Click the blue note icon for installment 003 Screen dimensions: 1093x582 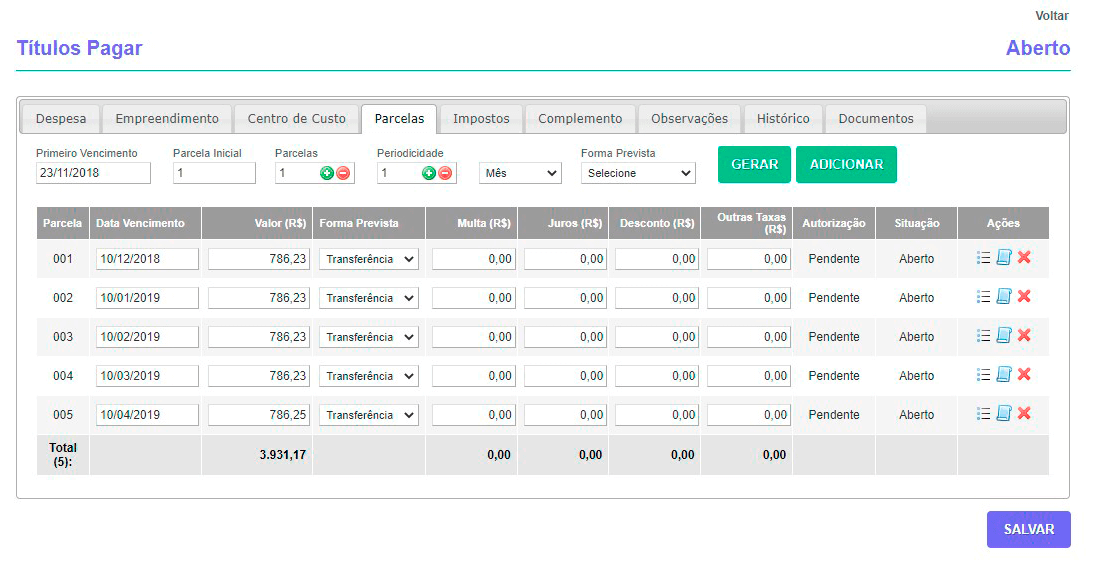click(1004, 336)
